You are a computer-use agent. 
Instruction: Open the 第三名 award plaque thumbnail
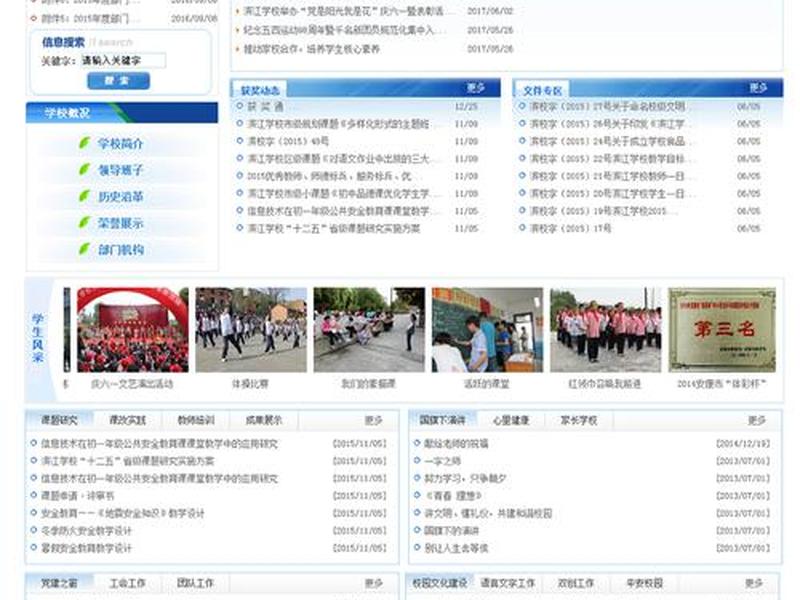pyautogui.click(x=722, y=330)
